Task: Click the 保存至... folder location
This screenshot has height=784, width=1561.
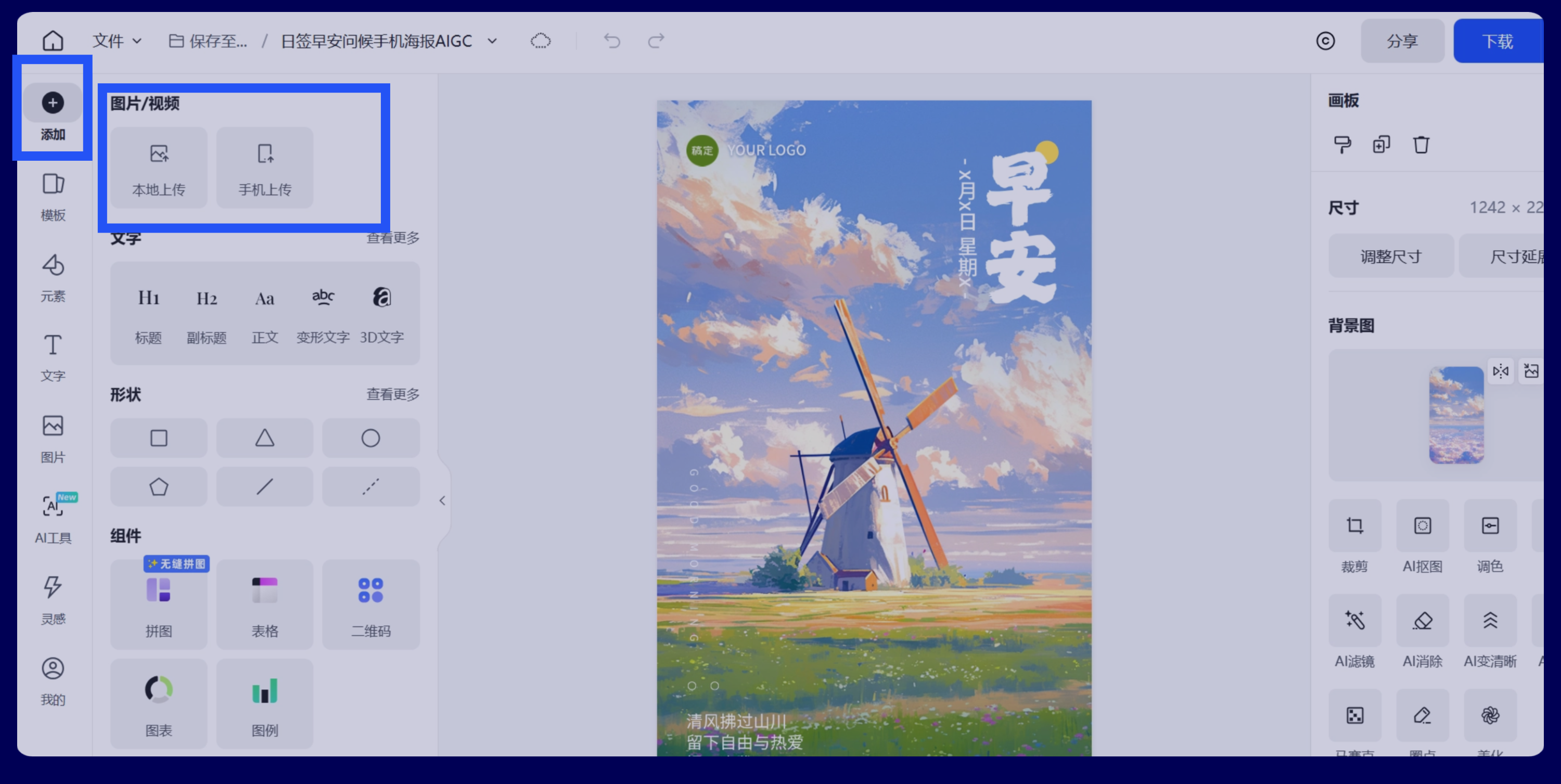Action: (x=208, y=41)
